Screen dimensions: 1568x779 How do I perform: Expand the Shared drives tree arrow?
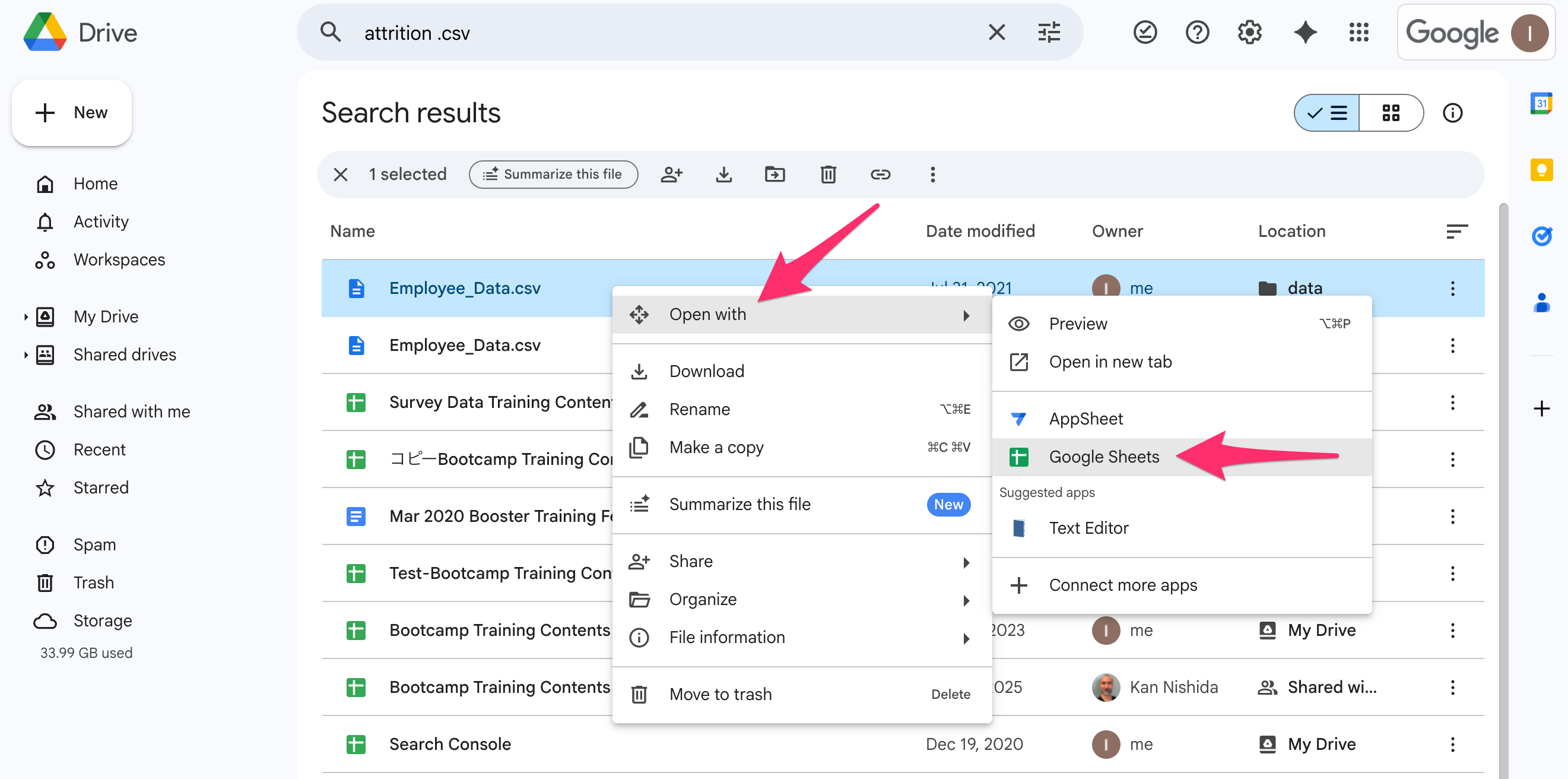26,354
